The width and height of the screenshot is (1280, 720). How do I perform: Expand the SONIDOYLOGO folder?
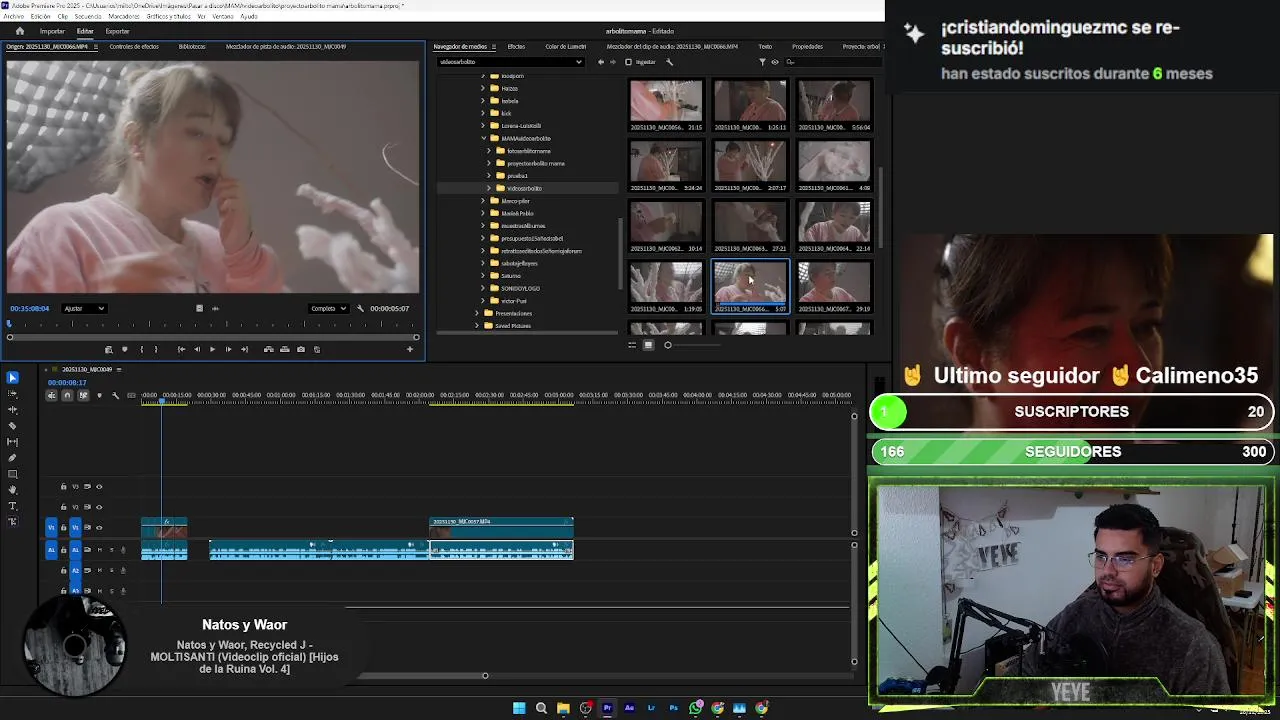(483, 288)
